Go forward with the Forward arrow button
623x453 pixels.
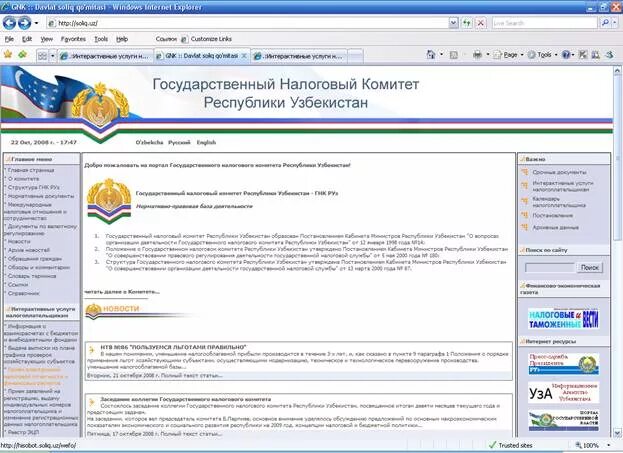click(24, 23)
